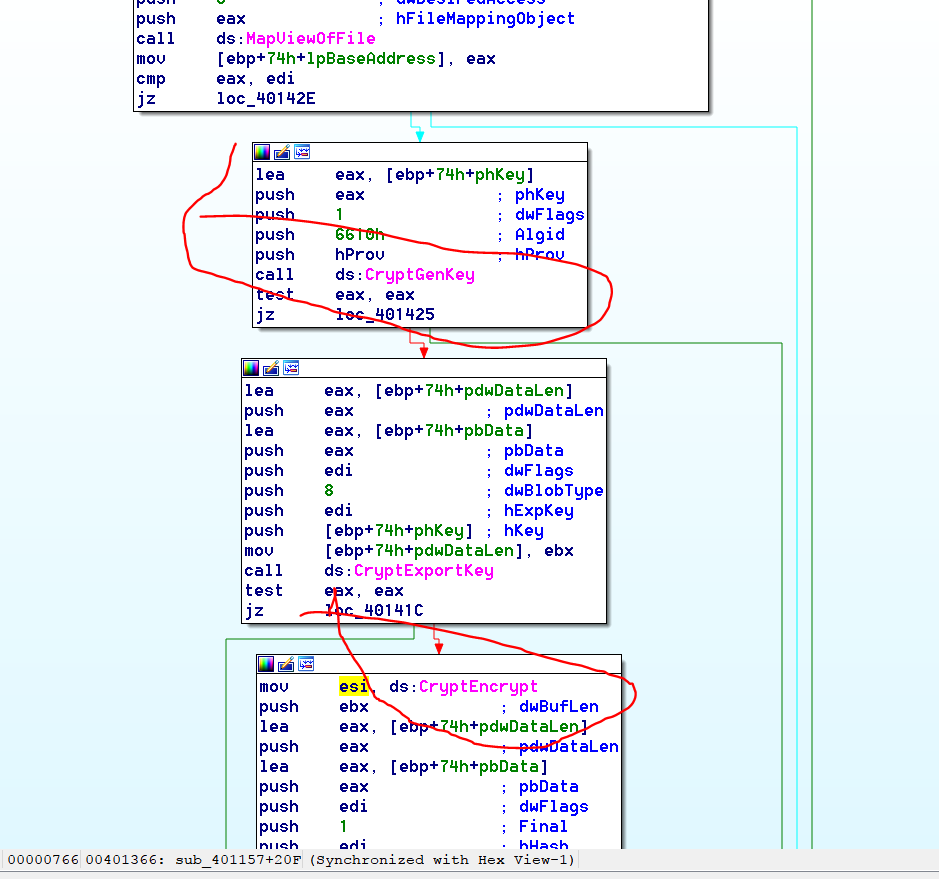
Task: Click the edit icon on CryptEncrypt block
Action: (x=286, y=664)
